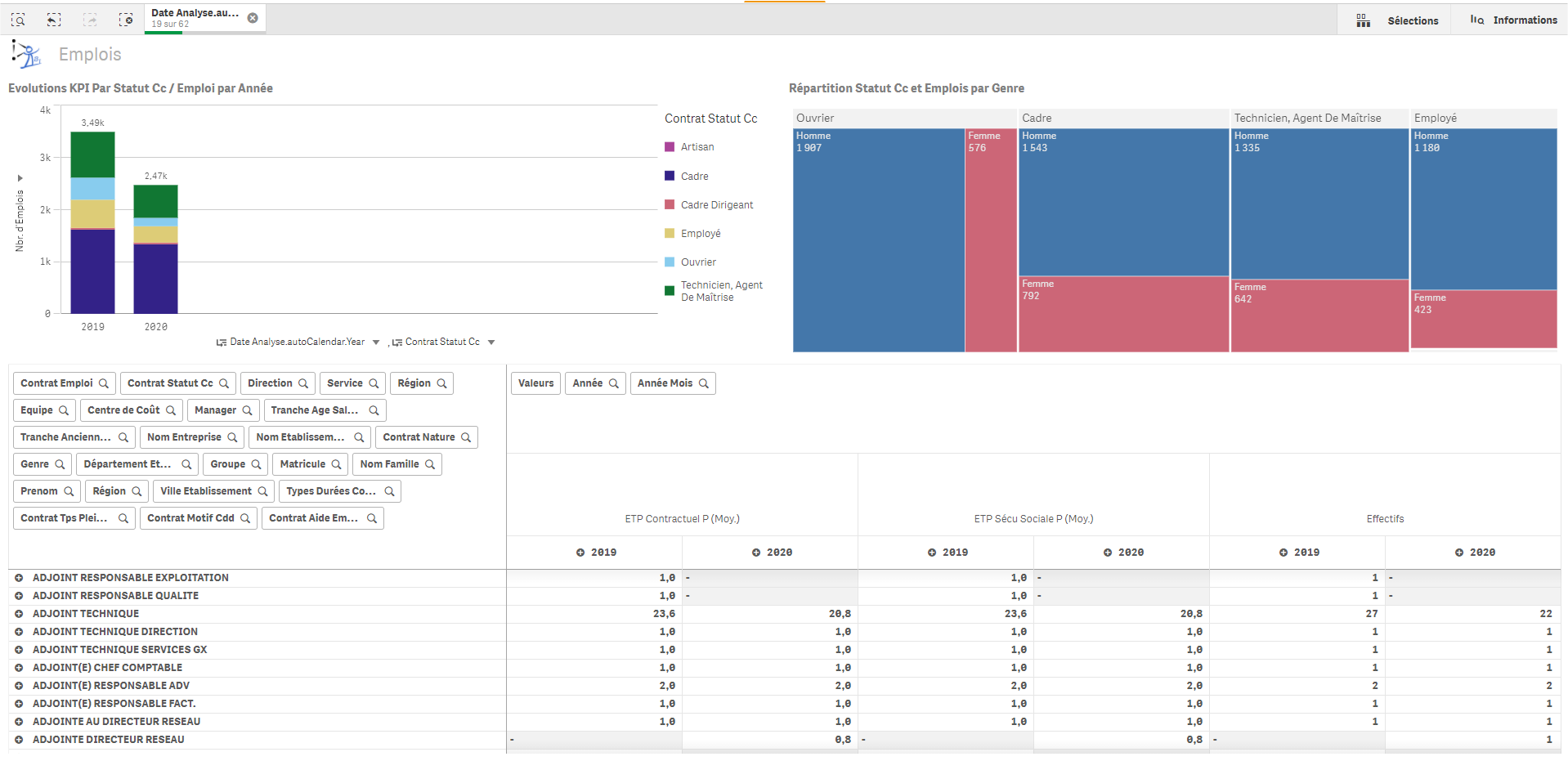Search within the Manager field using its magnifier

[x=247, y=410]
